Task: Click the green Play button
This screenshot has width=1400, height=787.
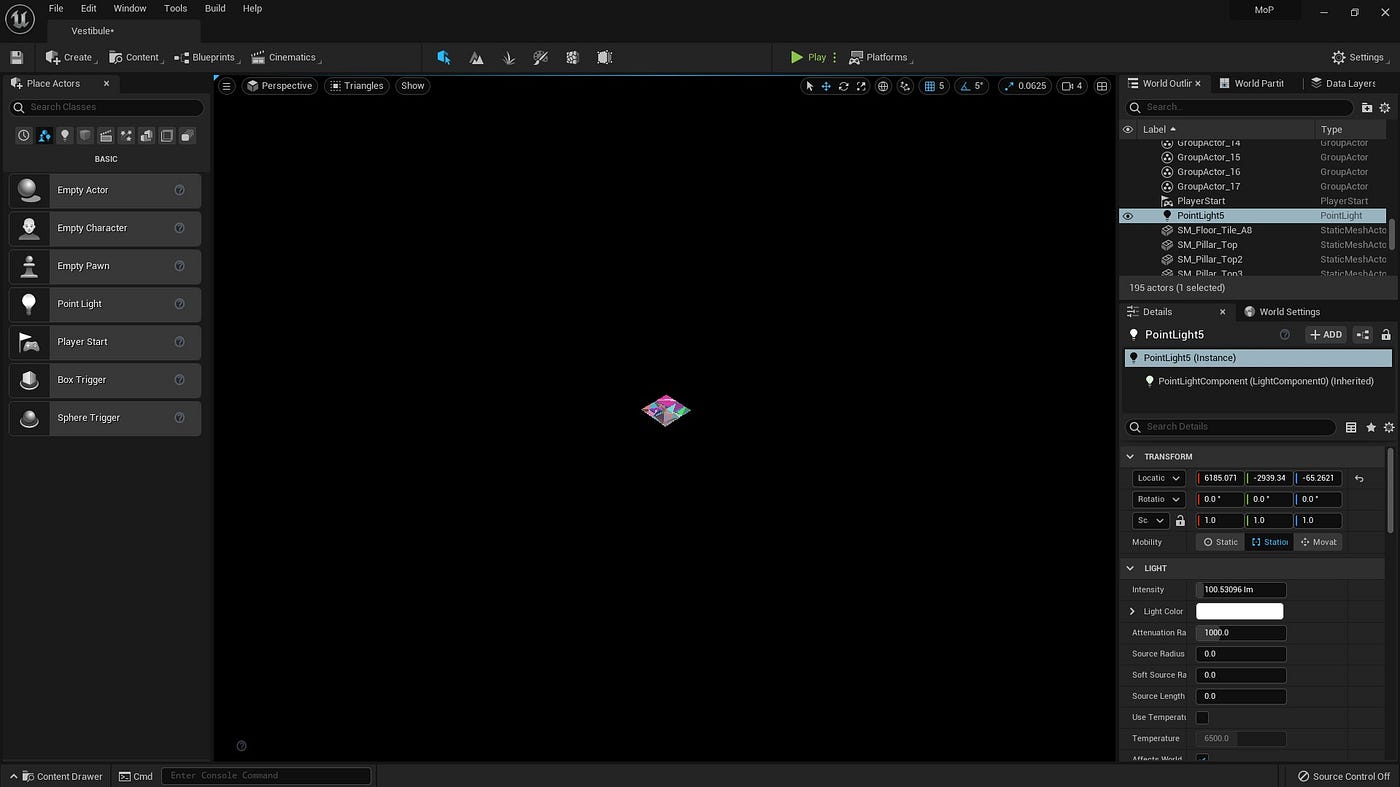Action: coord(808,57)
